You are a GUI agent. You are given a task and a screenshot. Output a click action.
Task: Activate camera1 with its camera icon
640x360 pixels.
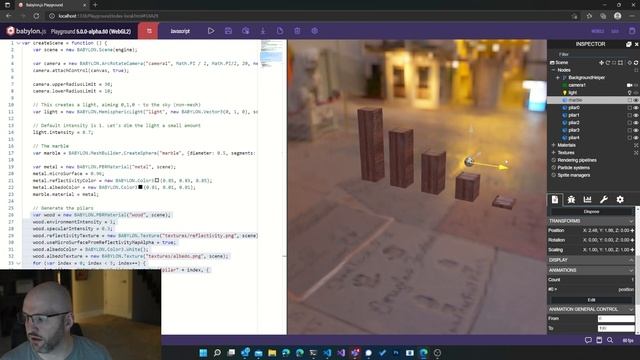coord(629,85)
